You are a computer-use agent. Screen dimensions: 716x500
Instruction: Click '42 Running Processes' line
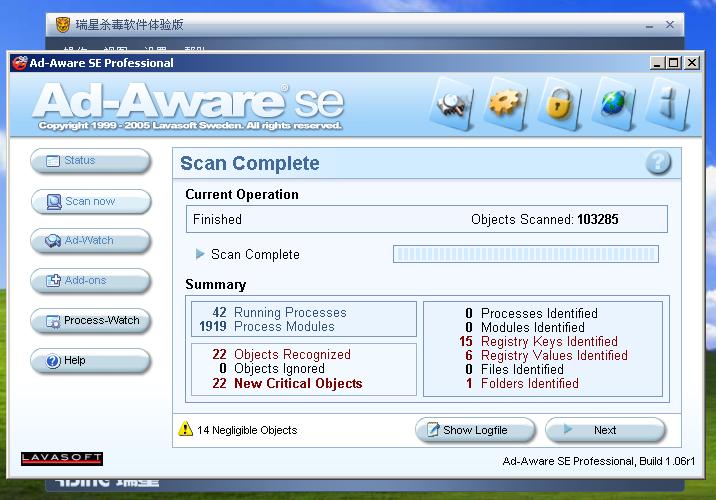pyautogui.click(x=279, y=312)
